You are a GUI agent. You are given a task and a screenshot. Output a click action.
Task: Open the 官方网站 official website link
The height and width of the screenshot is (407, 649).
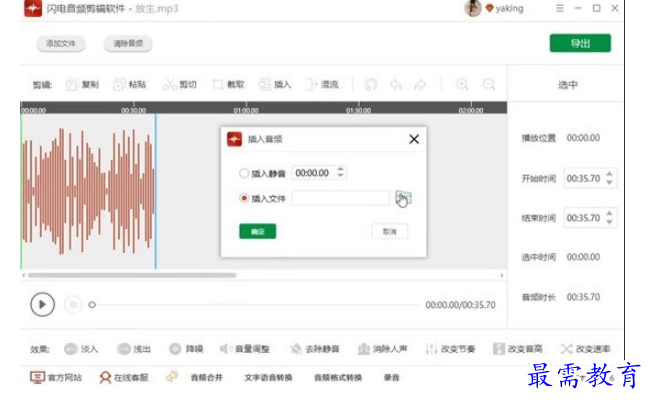pos(56,377)
